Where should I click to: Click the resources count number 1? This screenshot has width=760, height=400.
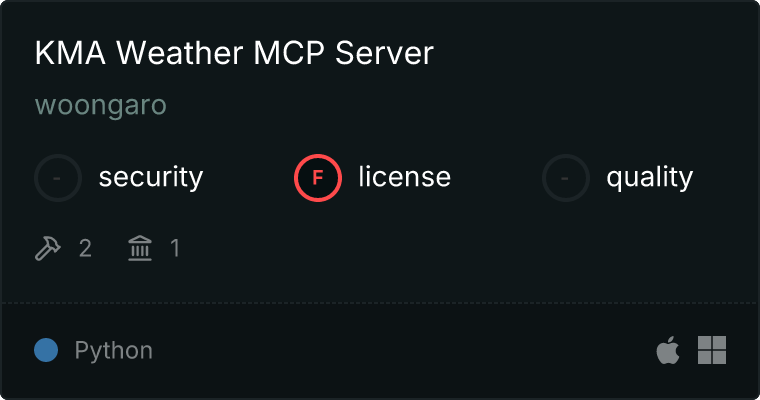tap(175, 248)
